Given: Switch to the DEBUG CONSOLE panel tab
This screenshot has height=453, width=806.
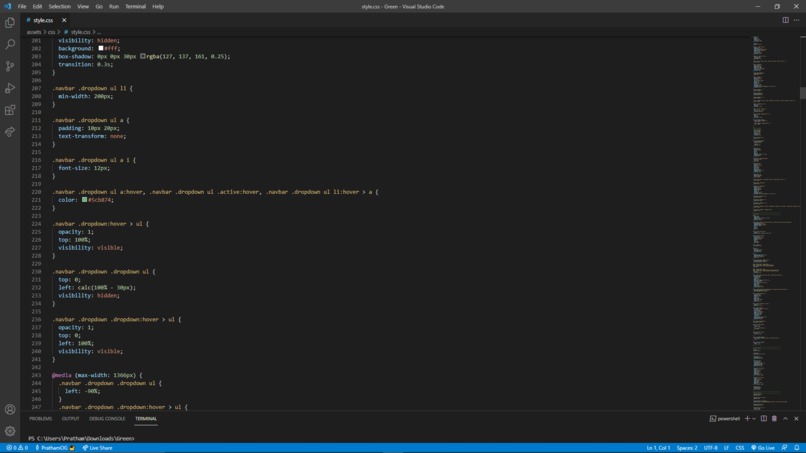Looking at the screenshot, I should pos(107,419).
